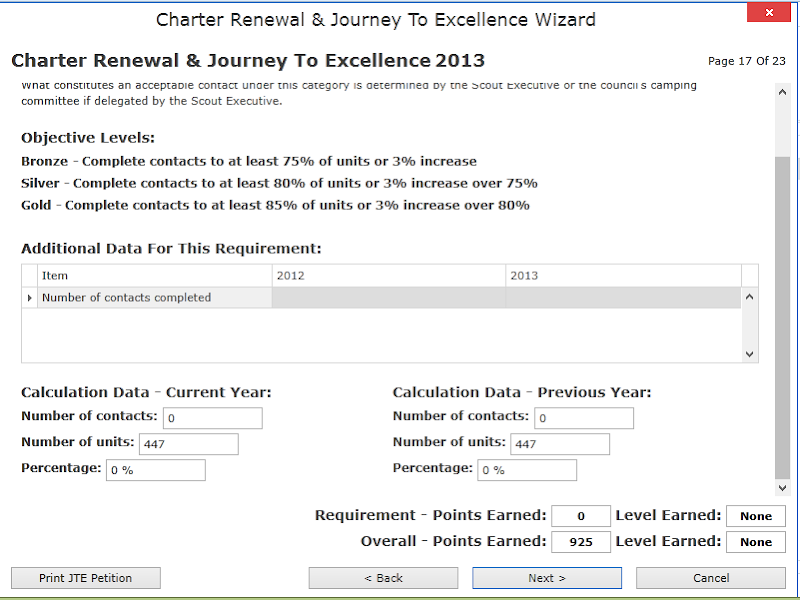Click the Item column header

click(x=155, y=276)
